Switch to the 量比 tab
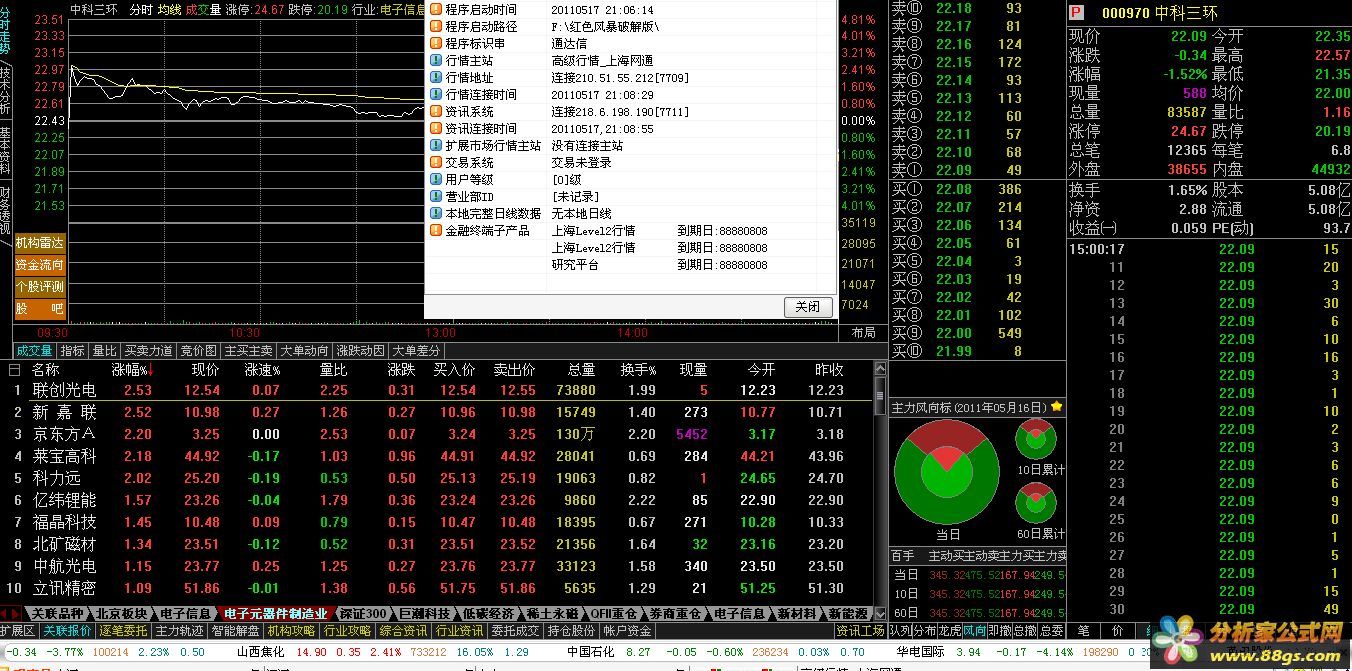 pos(104,351)
